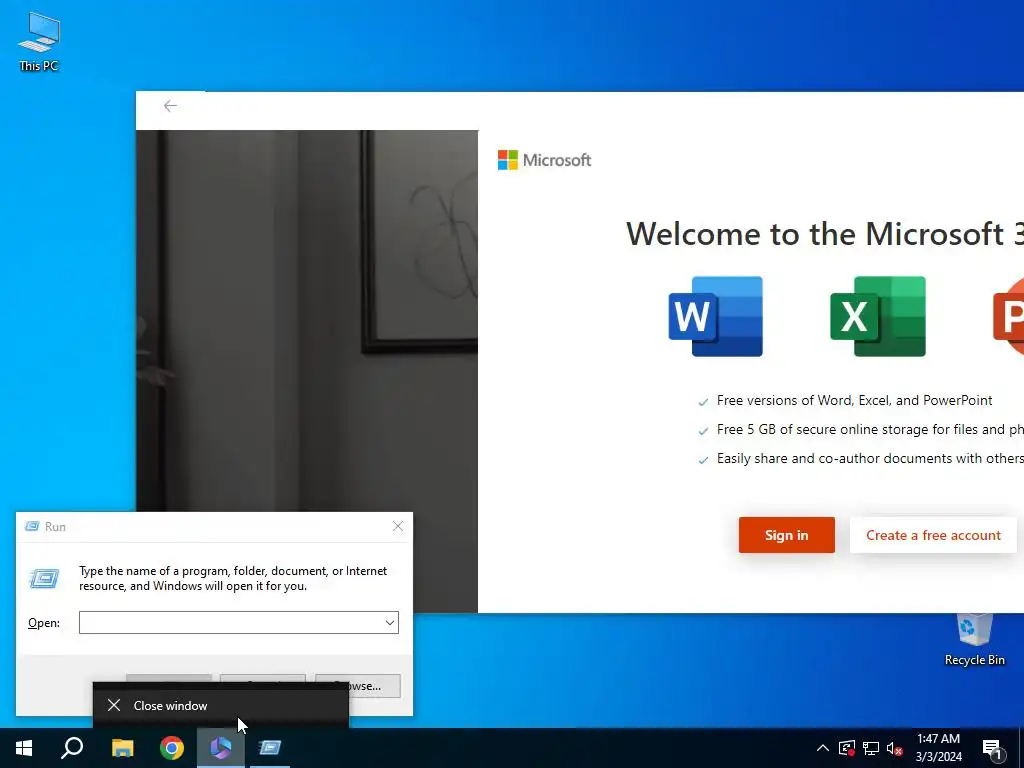Click the muted volume tray icon
The height and width of the screenshot is (768, 1024).
click(895, 748)
